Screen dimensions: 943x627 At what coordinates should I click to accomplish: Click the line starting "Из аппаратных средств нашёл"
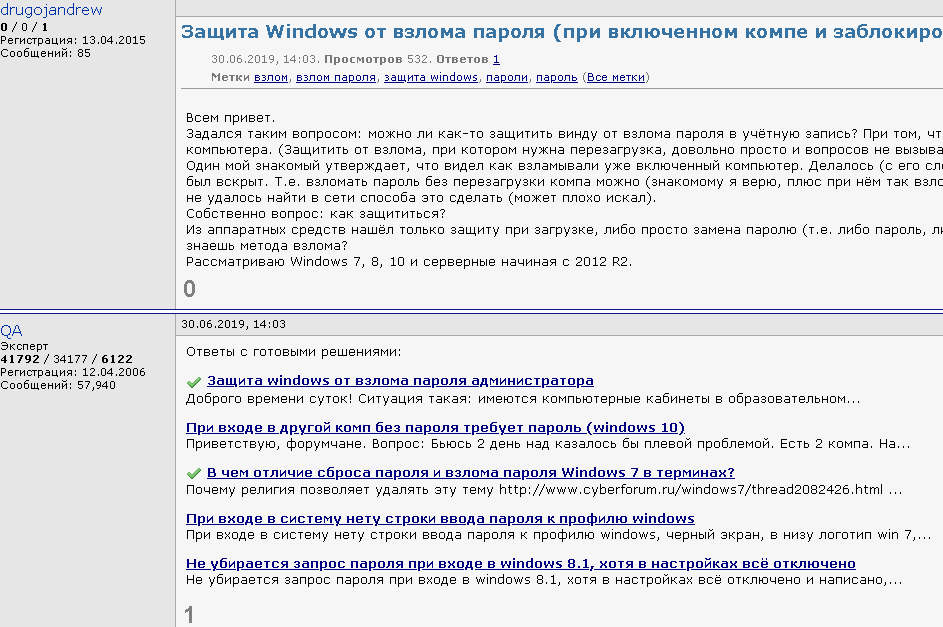click(x=564, y=230)
